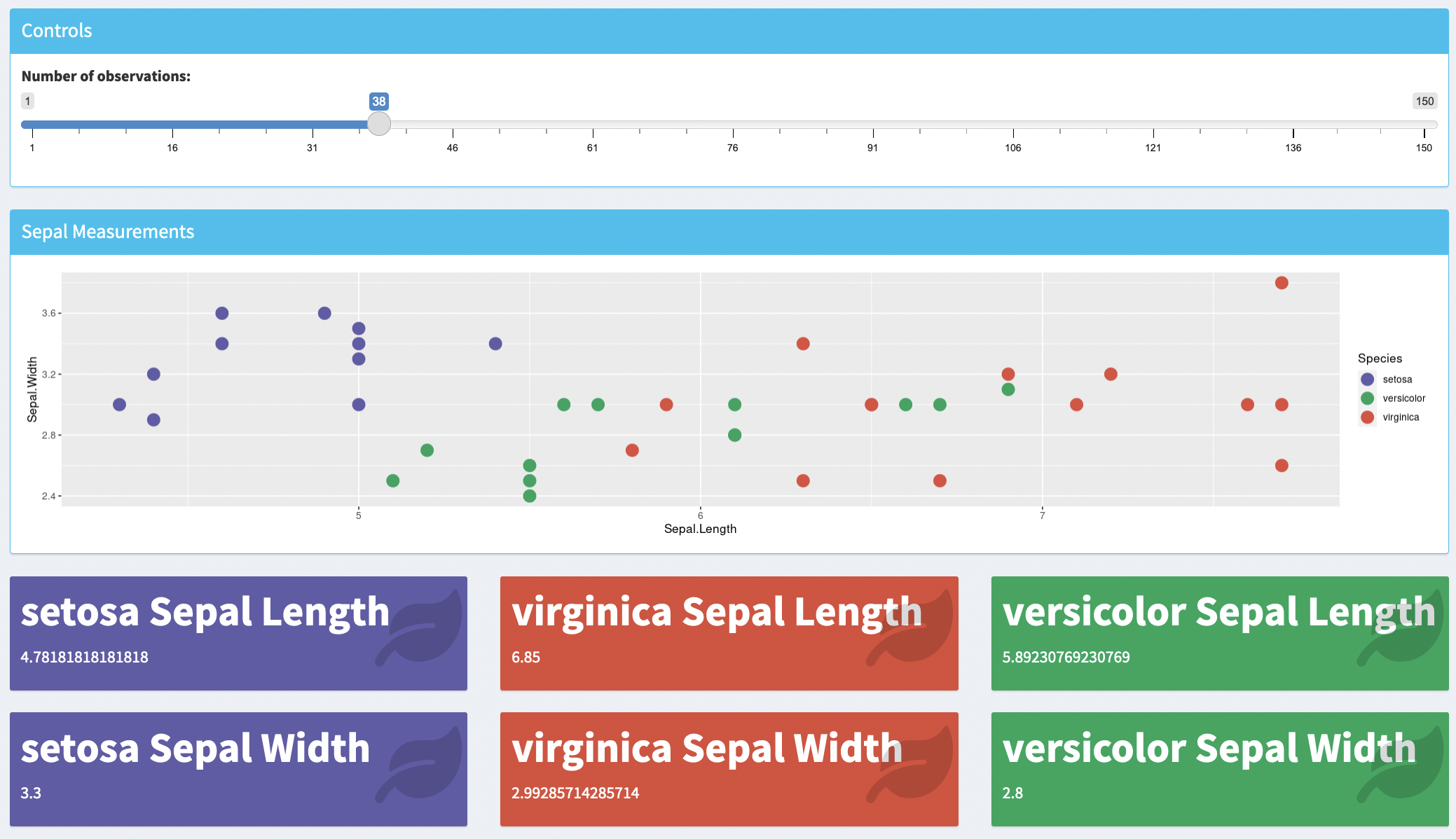Click the virginica legend color dot

click(x=1367, y=417)
